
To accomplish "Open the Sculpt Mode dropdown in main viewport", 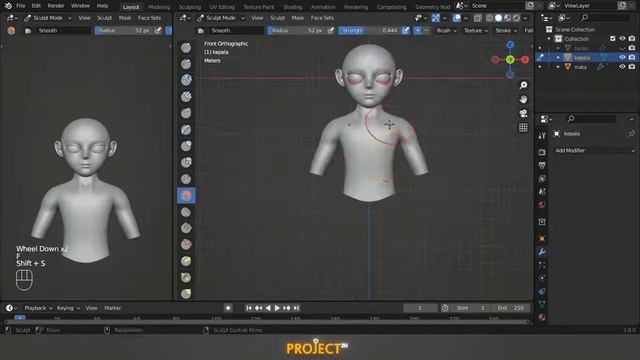I will (221, 18).
